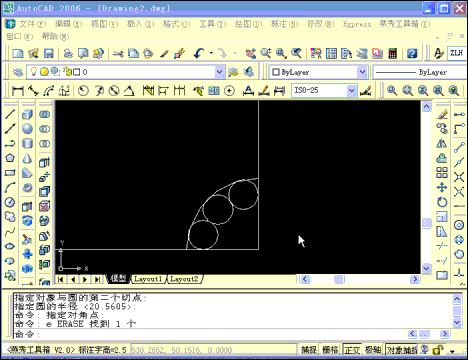
Task: Toggle the 捕捉 snap mode button
Action: [309, 350]
